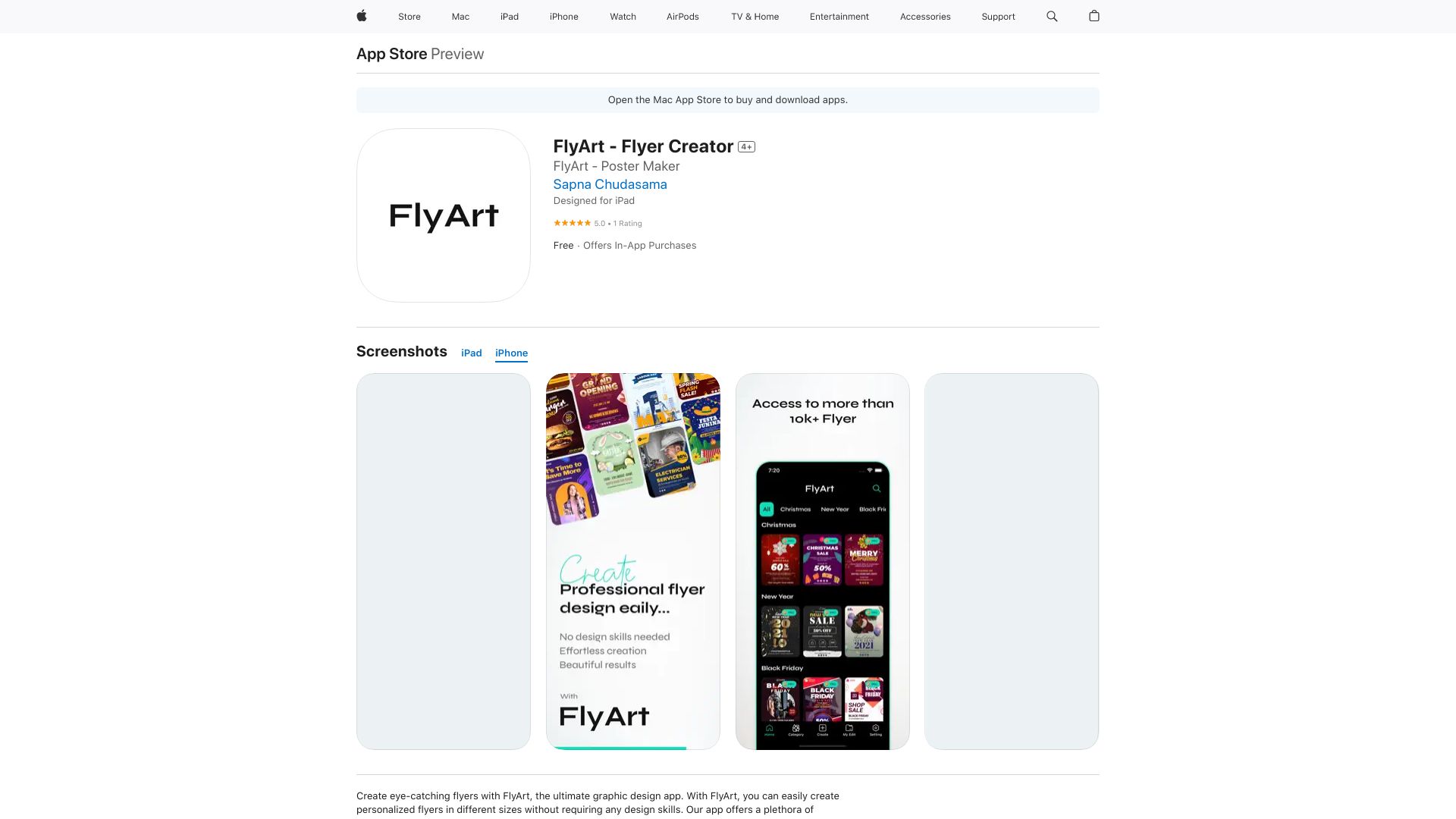Viewport: 1456px width, 819px height.
Task: Click the FlyArt app icon
Action: 444,215
